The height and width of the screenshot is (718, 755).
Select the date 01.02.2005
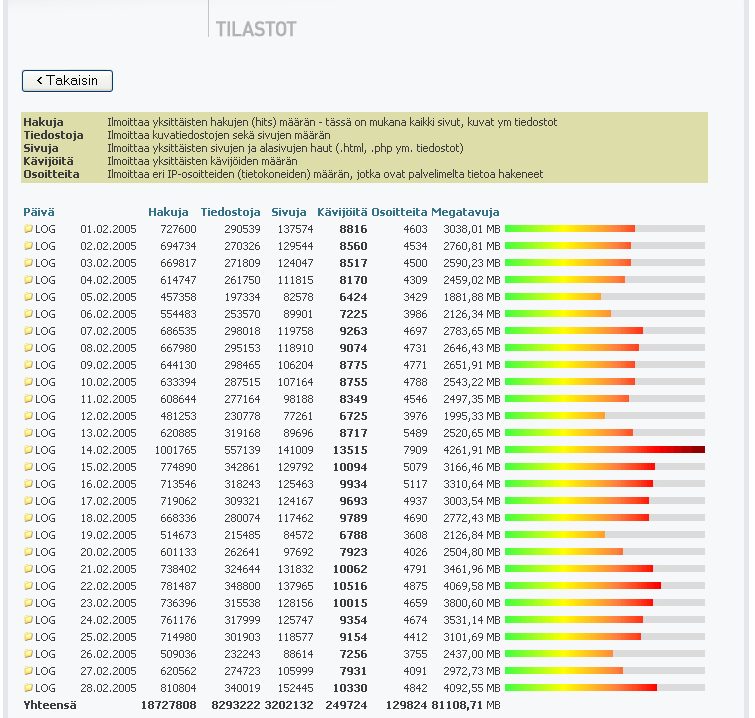(x=108, y=229)
